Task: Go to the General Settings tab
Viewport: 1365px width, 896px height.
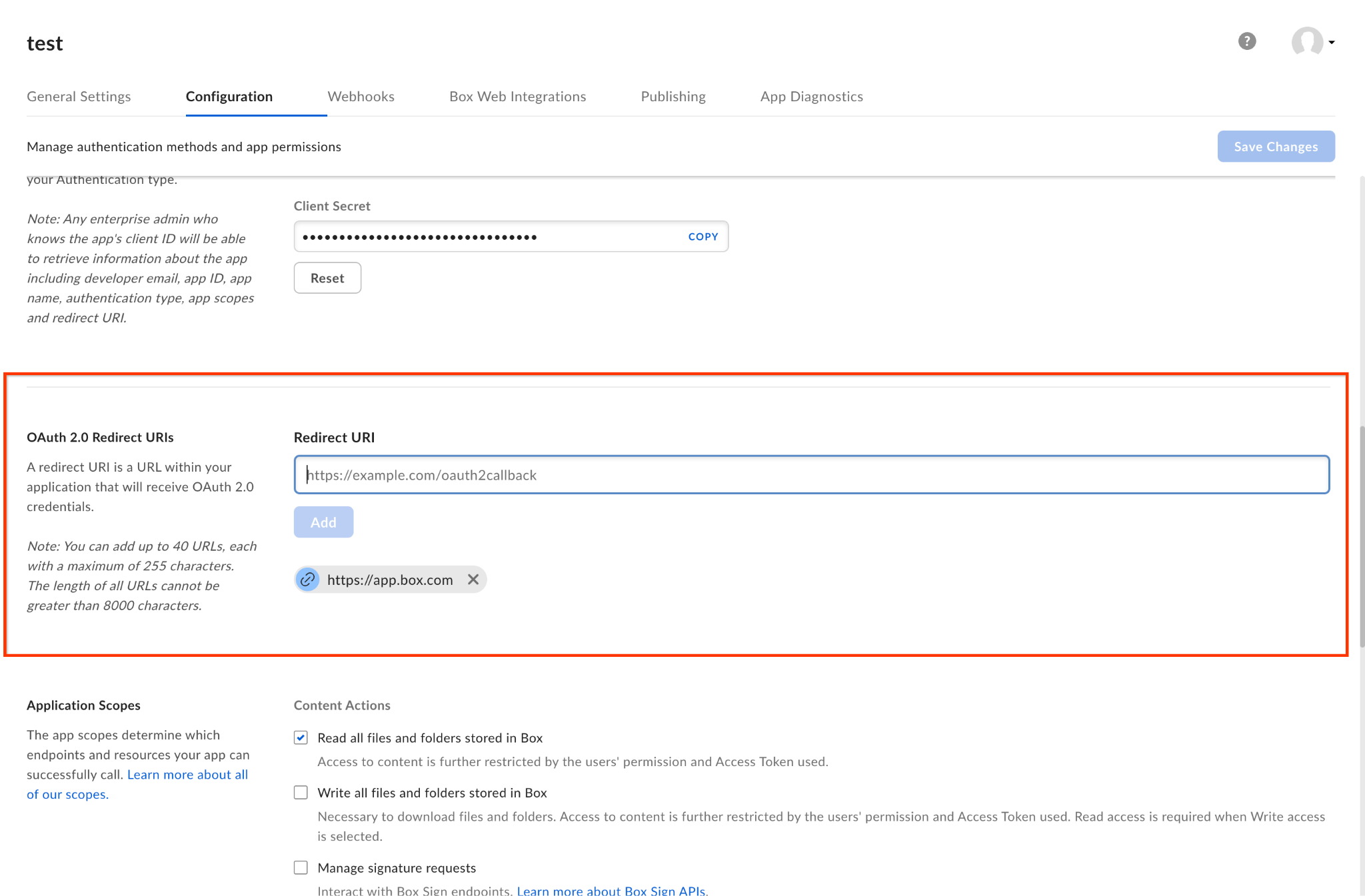Action: (x=79, y=96)
